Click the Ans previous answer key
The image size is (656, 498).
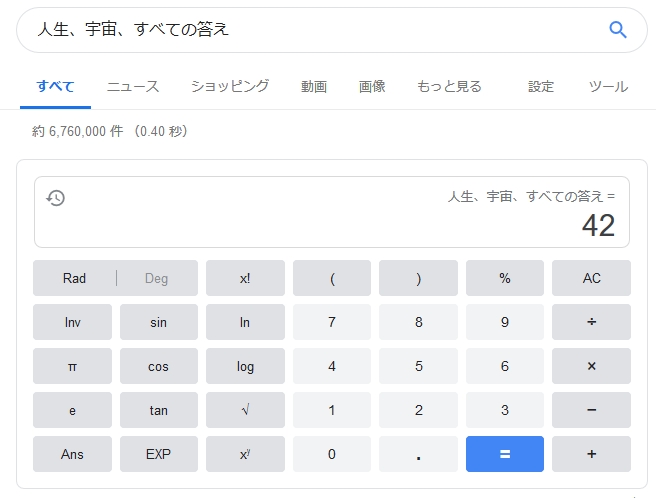72,454
